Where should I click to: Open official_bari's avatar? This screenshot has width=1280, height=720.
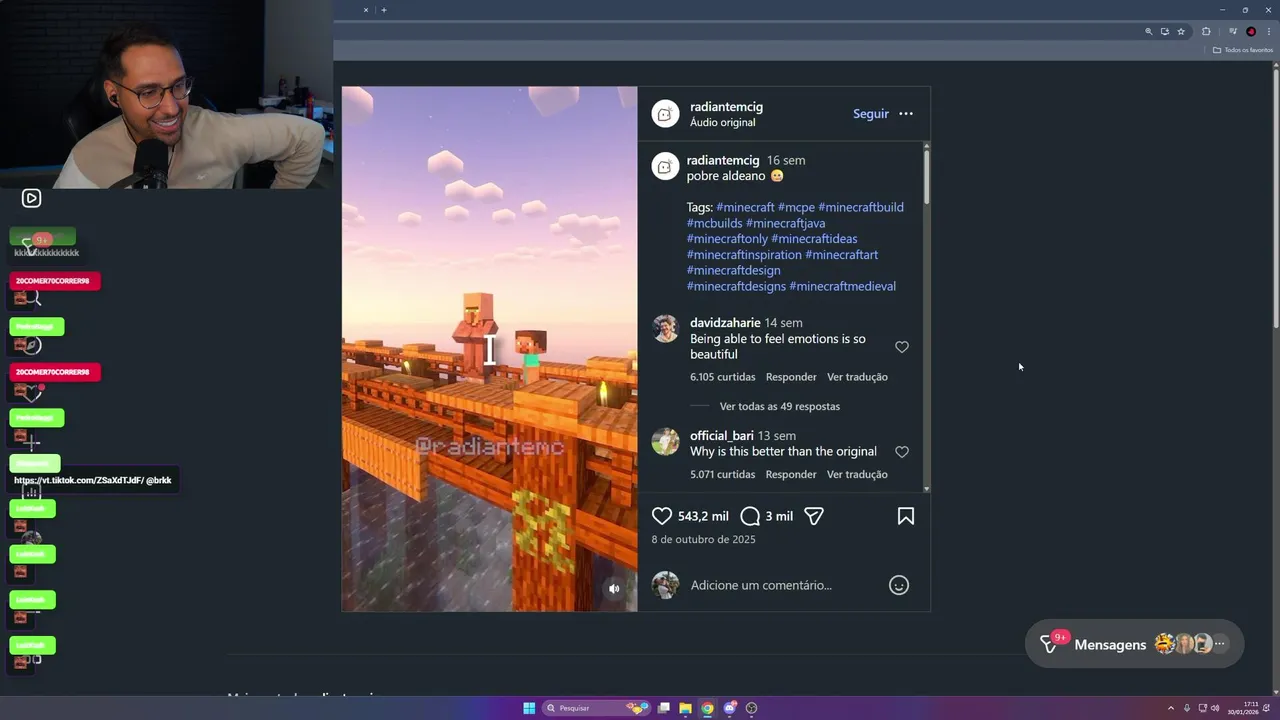tap(665, 441)
